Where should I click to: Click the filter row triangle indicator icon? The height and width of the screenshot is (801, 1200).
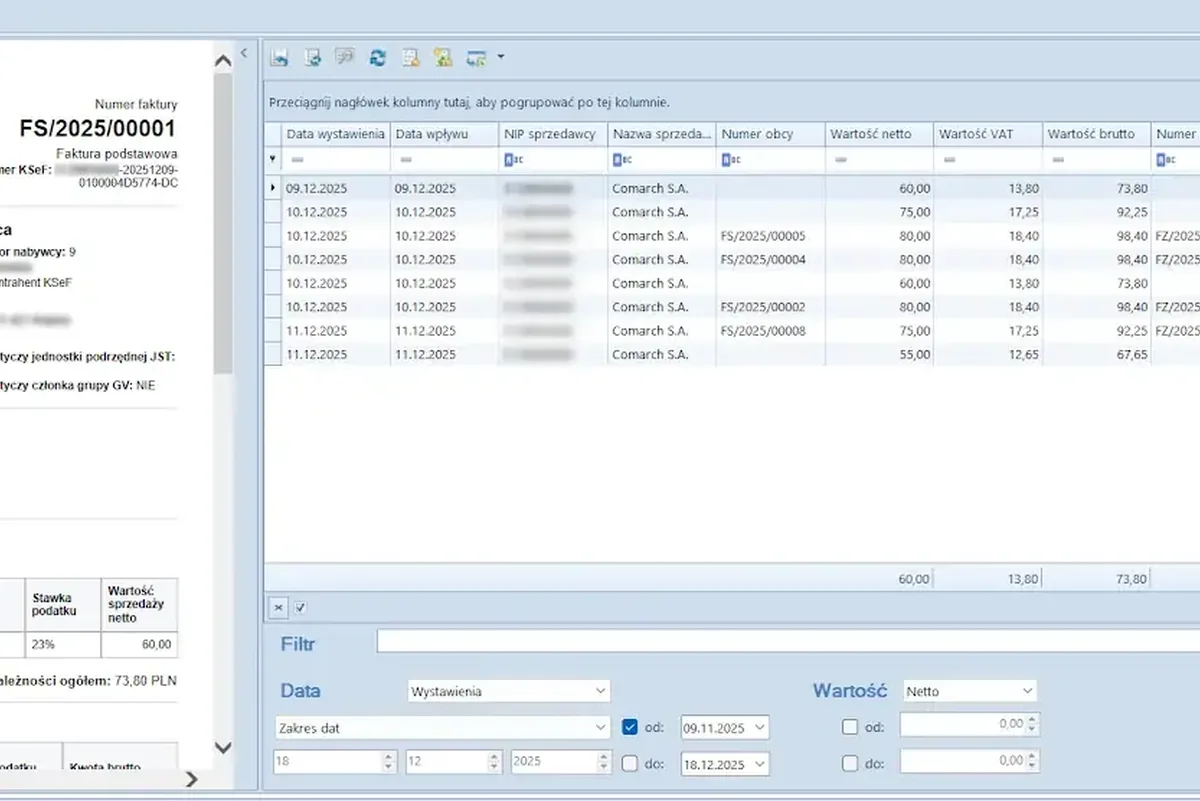(x=273, y=159)
